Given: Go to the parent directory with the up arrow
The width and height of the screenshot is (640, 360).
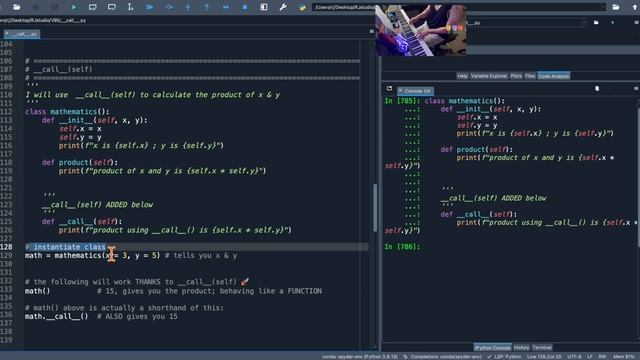Looking at the screenshot, I should [635, 7].
